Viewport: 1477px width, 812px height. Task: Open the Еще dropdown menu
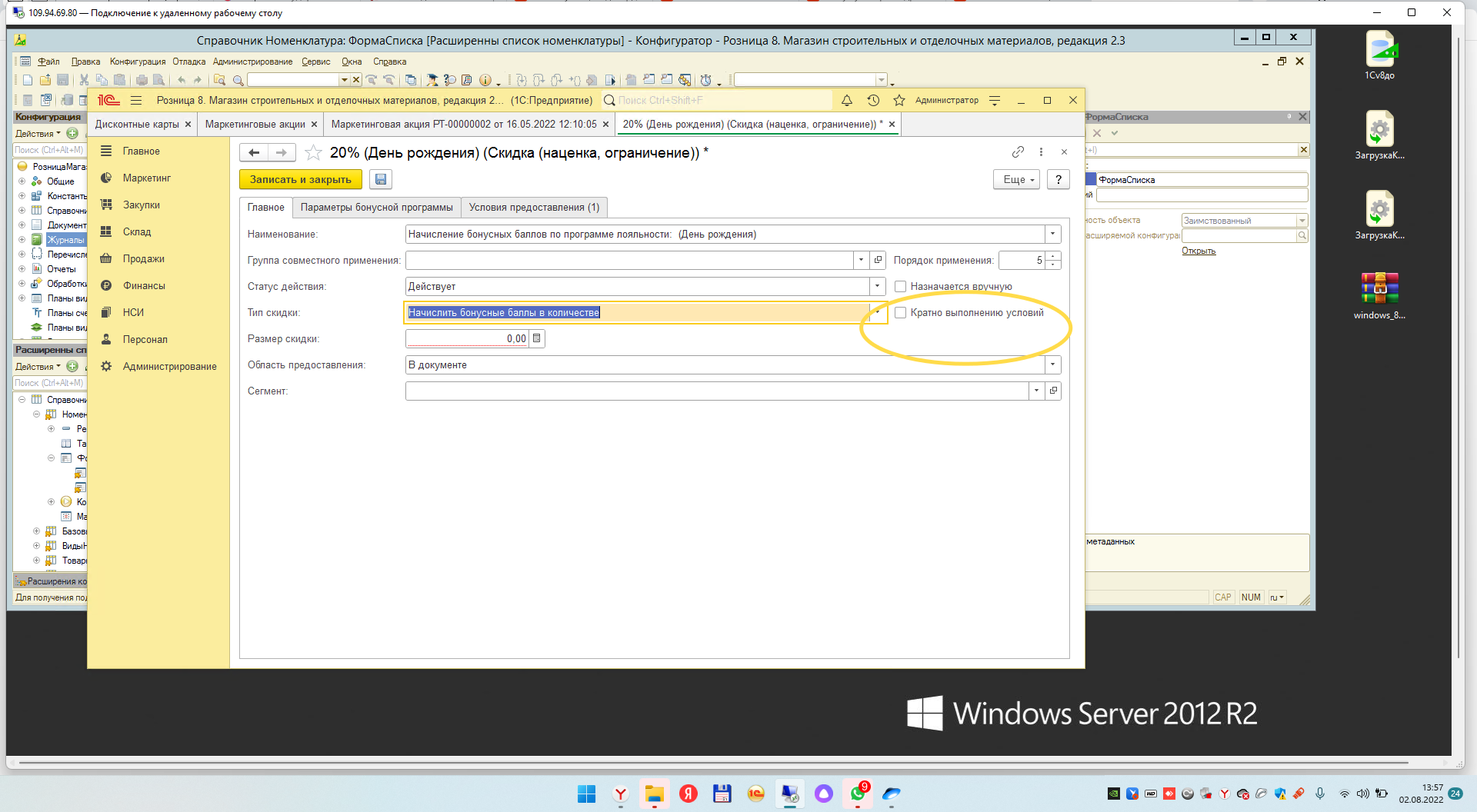coord(1017,179)
